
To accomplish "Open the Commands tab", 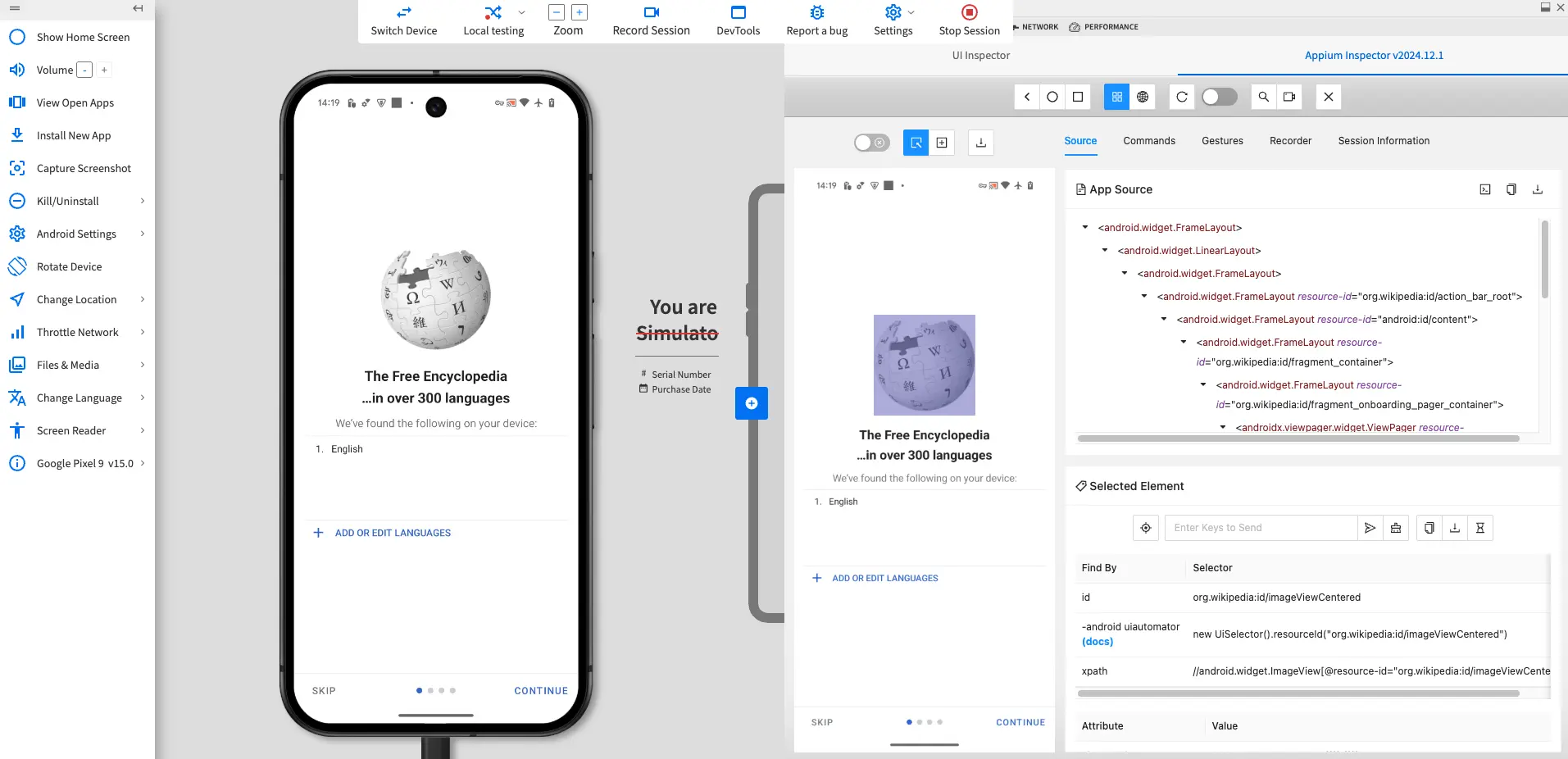I will point(1149,141).
